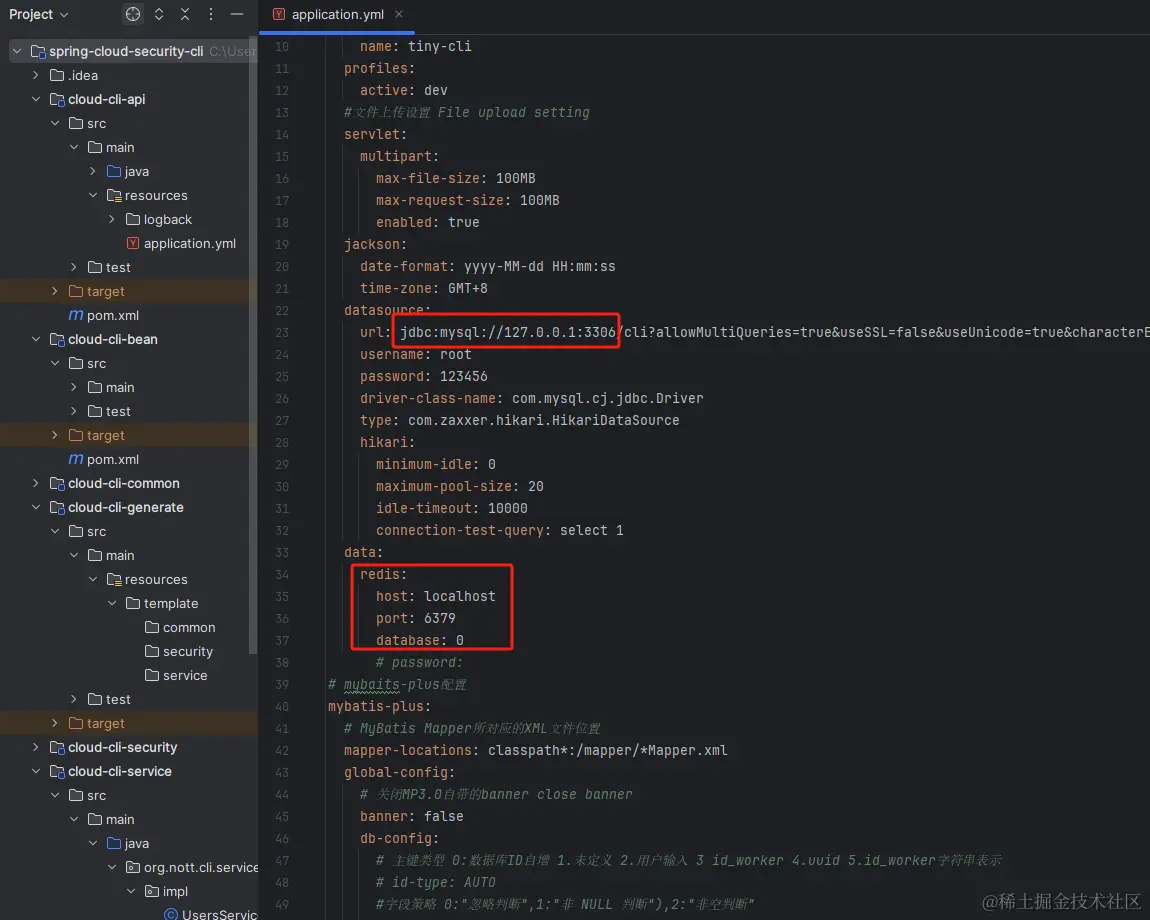Viewport: 1150px width, 920px height.
Task: Click the Expand All icon in Project toolbar
Action: pyautogui.click(x=159, y=14)
